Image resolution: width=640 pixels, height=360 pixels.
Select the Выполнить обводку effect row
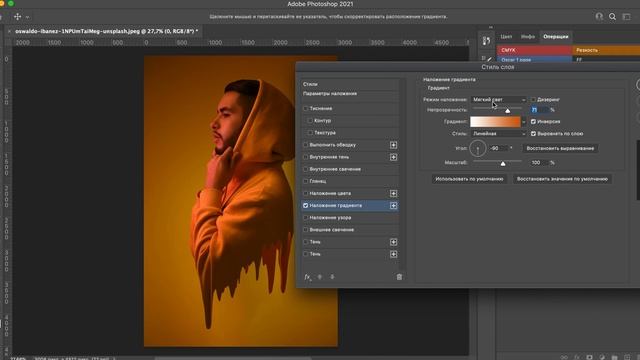click(351, 145)
